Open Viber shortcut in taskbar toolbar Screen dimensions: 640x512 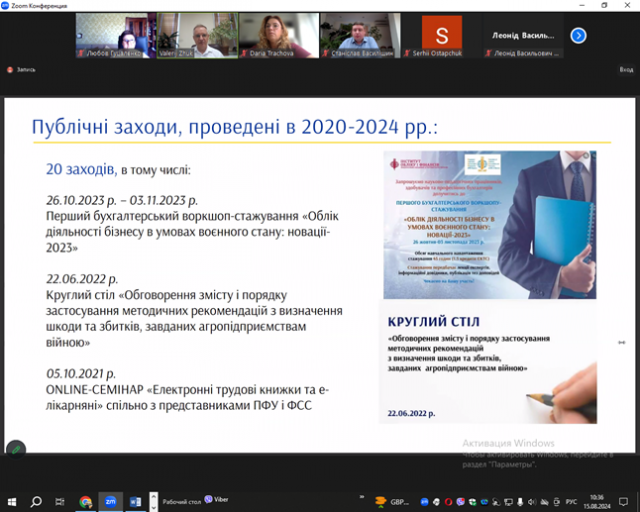216,499
